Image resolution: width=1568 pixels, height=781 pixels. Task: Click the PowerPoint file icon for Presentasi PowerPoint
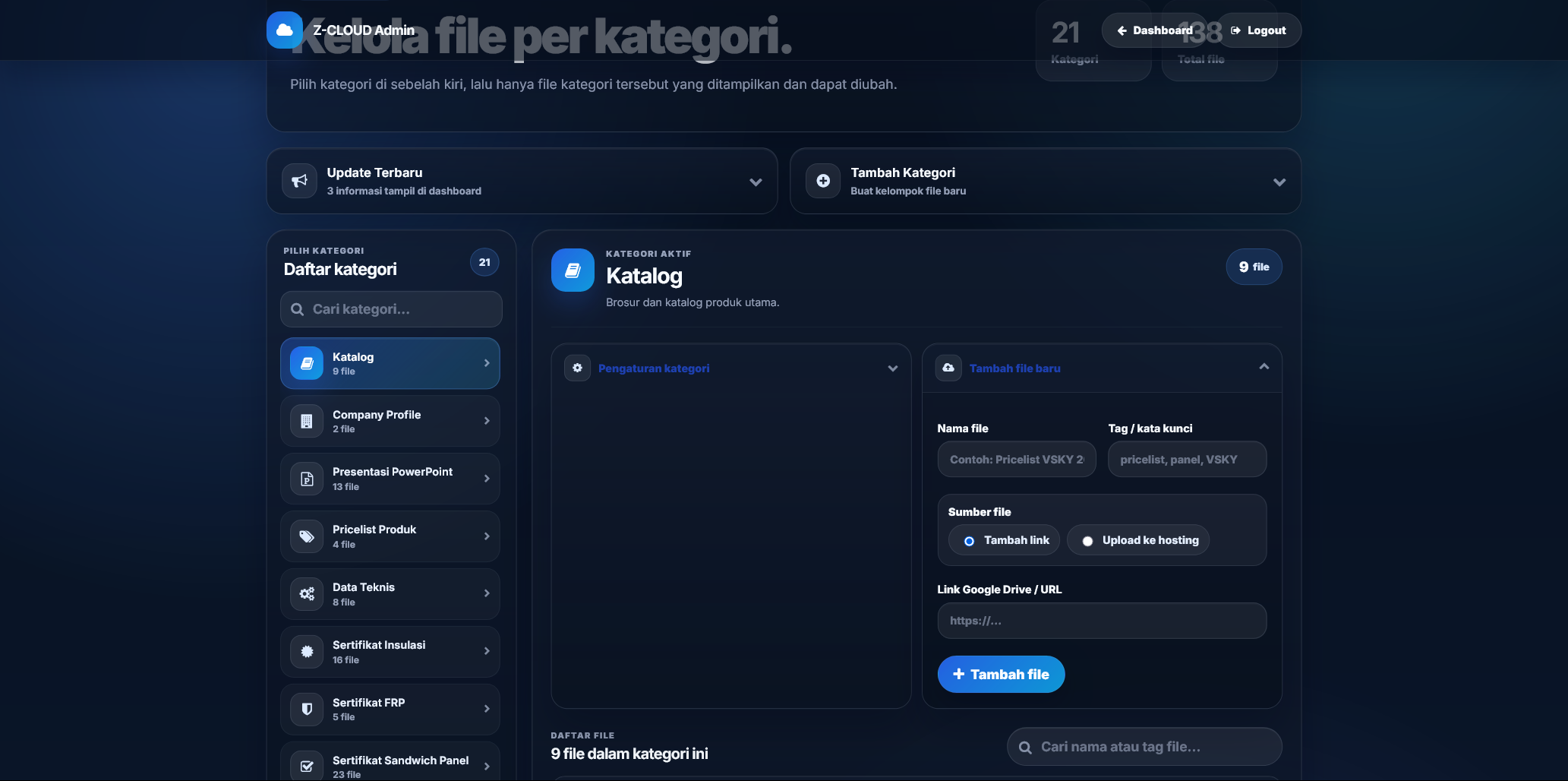click(x=307, y=479)
